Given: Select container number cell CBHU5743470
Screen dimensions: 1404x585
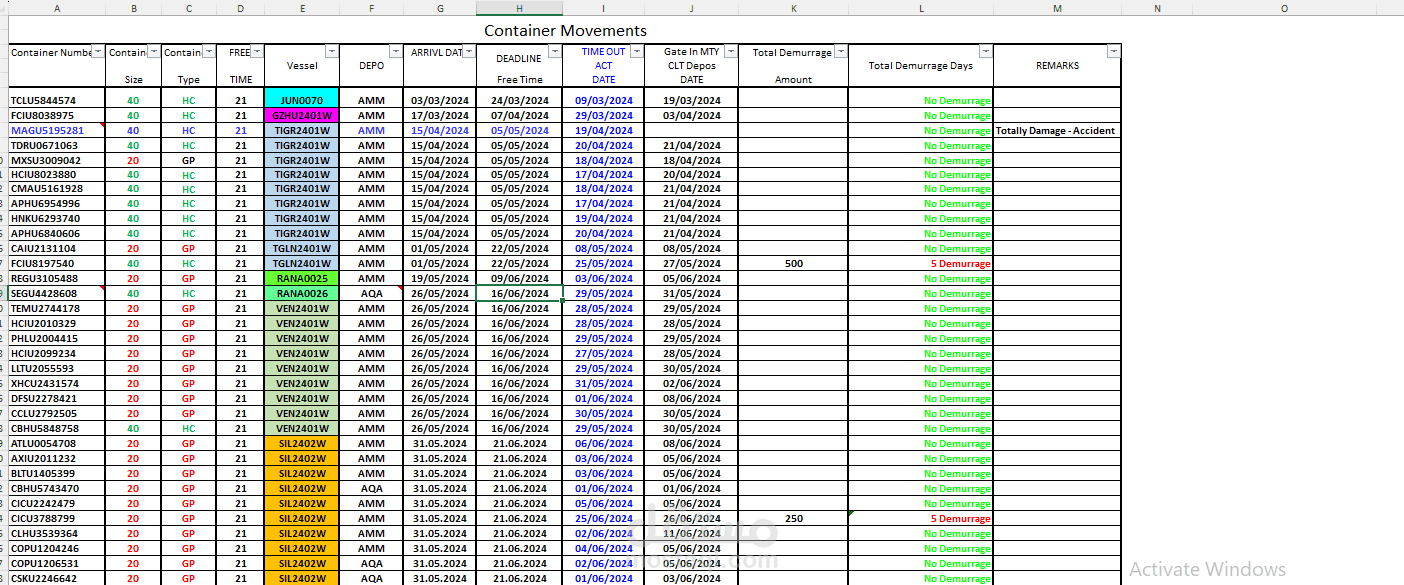Looking at the screenshot, I should [x=56, y=489].
